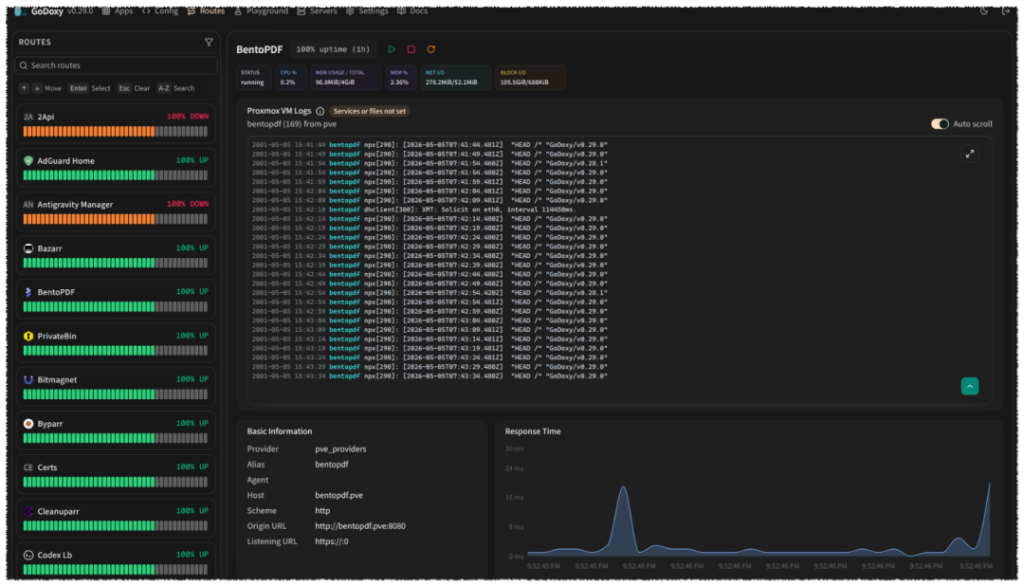Image resolution: width=1024 pixels, height=586 pixels.
Task: Disable the Auto scroll switch
Action: pos(940,124)
